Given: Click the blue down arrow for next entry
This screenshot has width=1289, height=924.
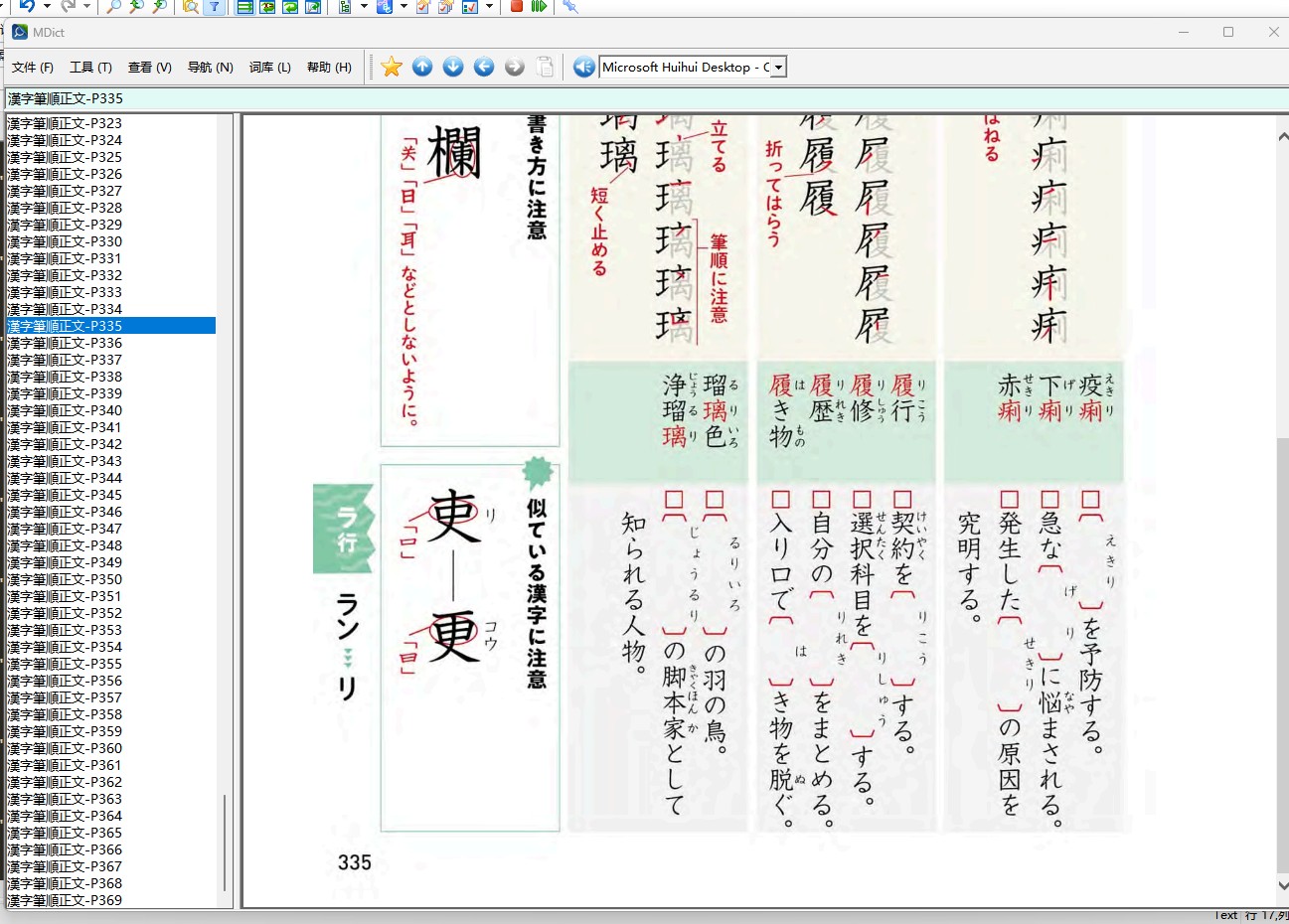Looking at the screenshot, I should [453, 67].
